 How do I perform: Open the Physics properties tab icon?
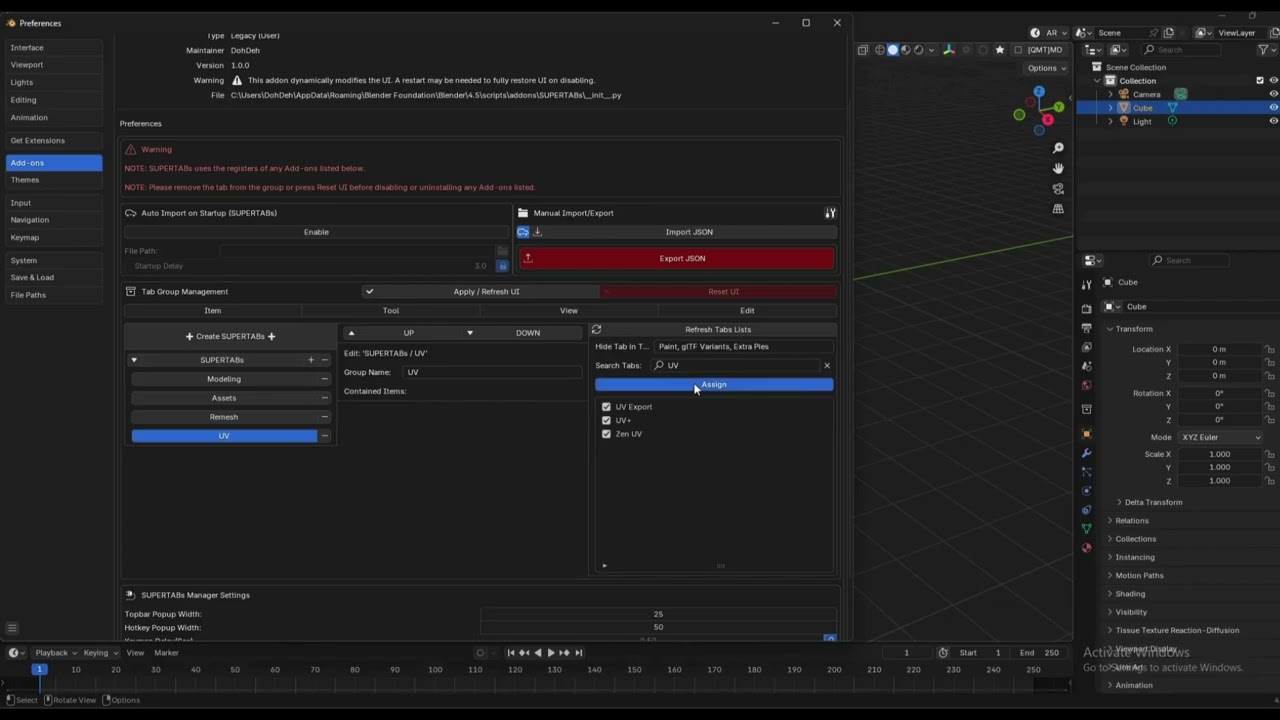click(1087, 491)
